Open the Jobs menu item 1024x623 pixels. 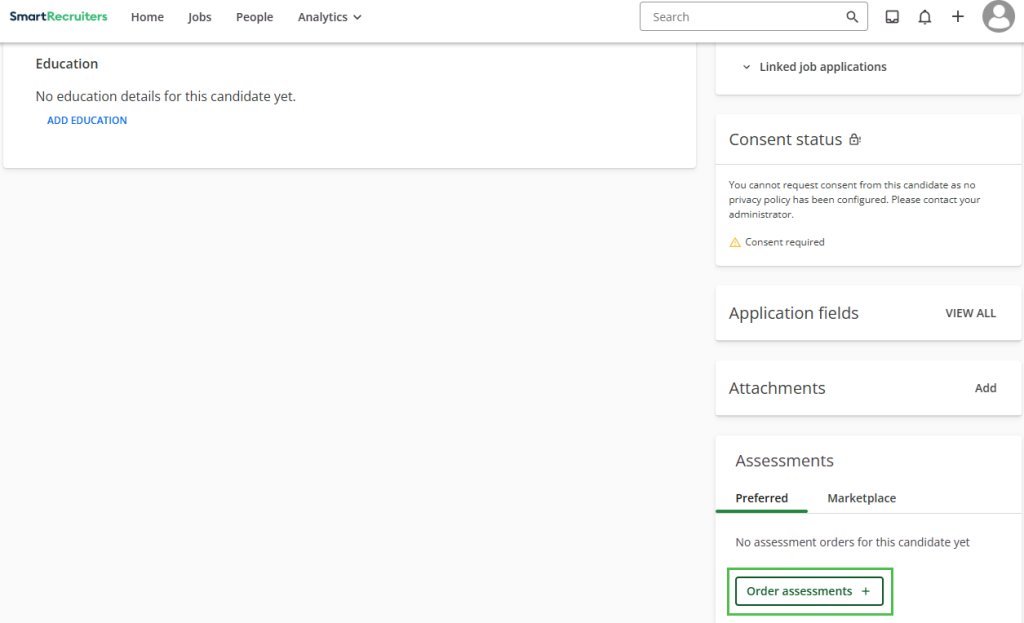coord(200,17)
